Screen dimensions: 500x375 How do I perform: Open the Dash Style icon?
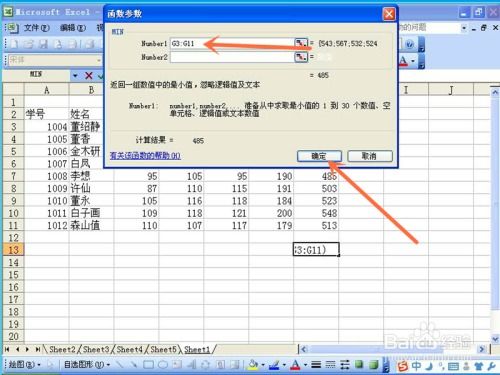click(330, 365)
